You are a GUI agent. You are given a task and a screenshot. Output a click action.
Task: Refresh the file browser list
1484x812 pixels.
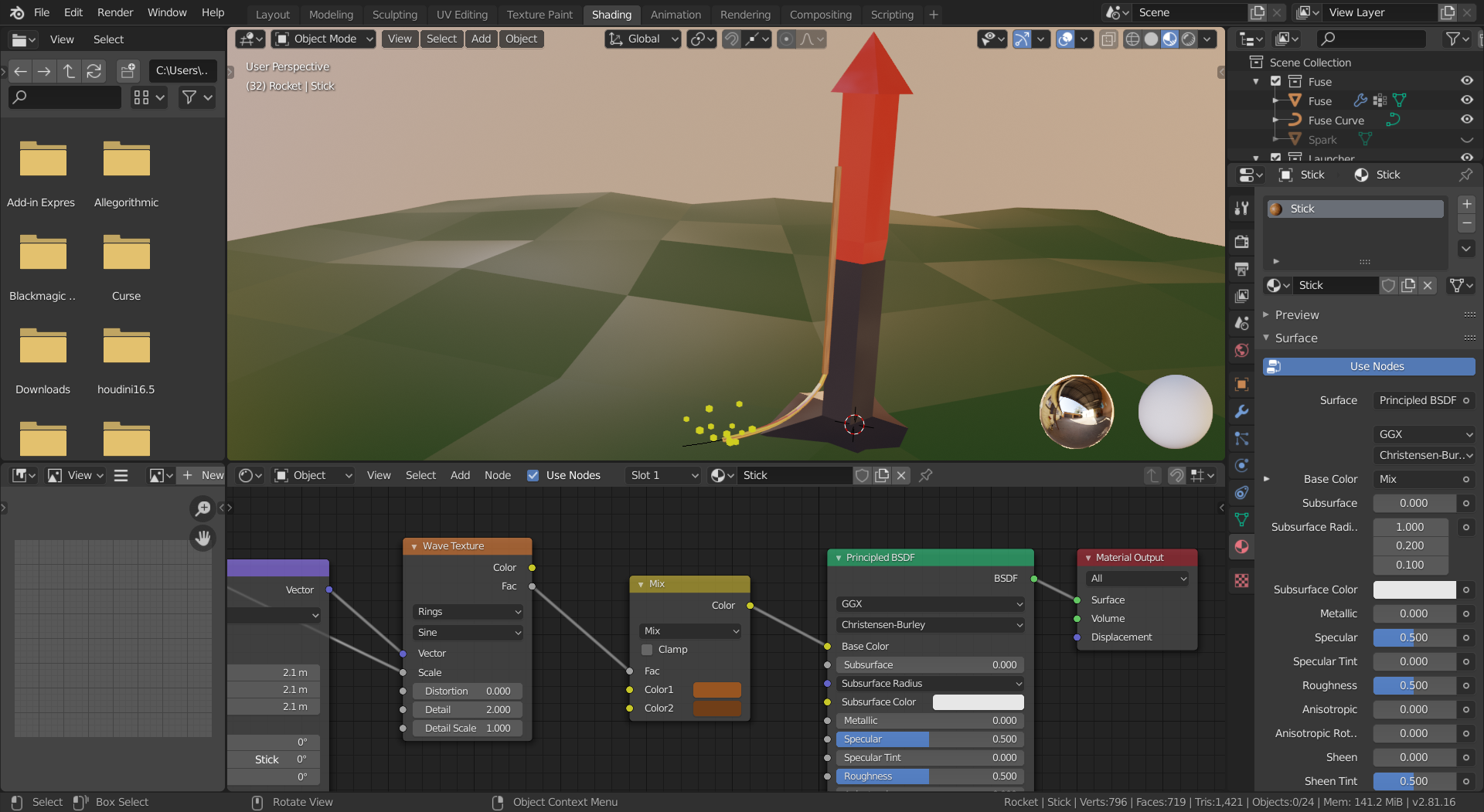(94, 71)
